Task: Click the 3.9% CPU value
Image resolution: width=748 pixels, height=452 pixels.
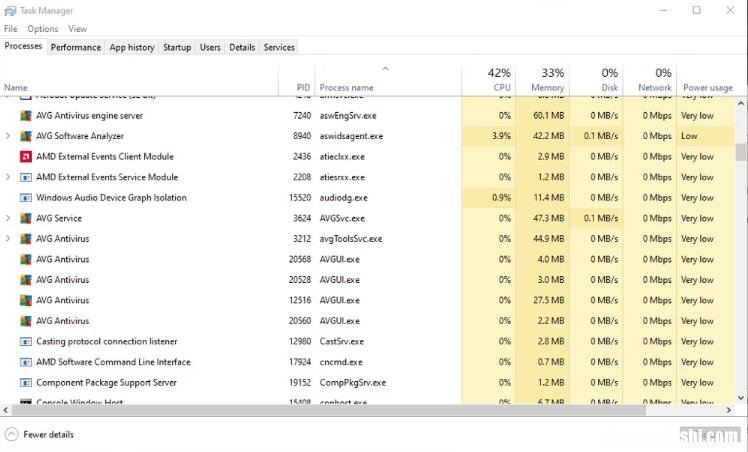Action: point(501,136)
